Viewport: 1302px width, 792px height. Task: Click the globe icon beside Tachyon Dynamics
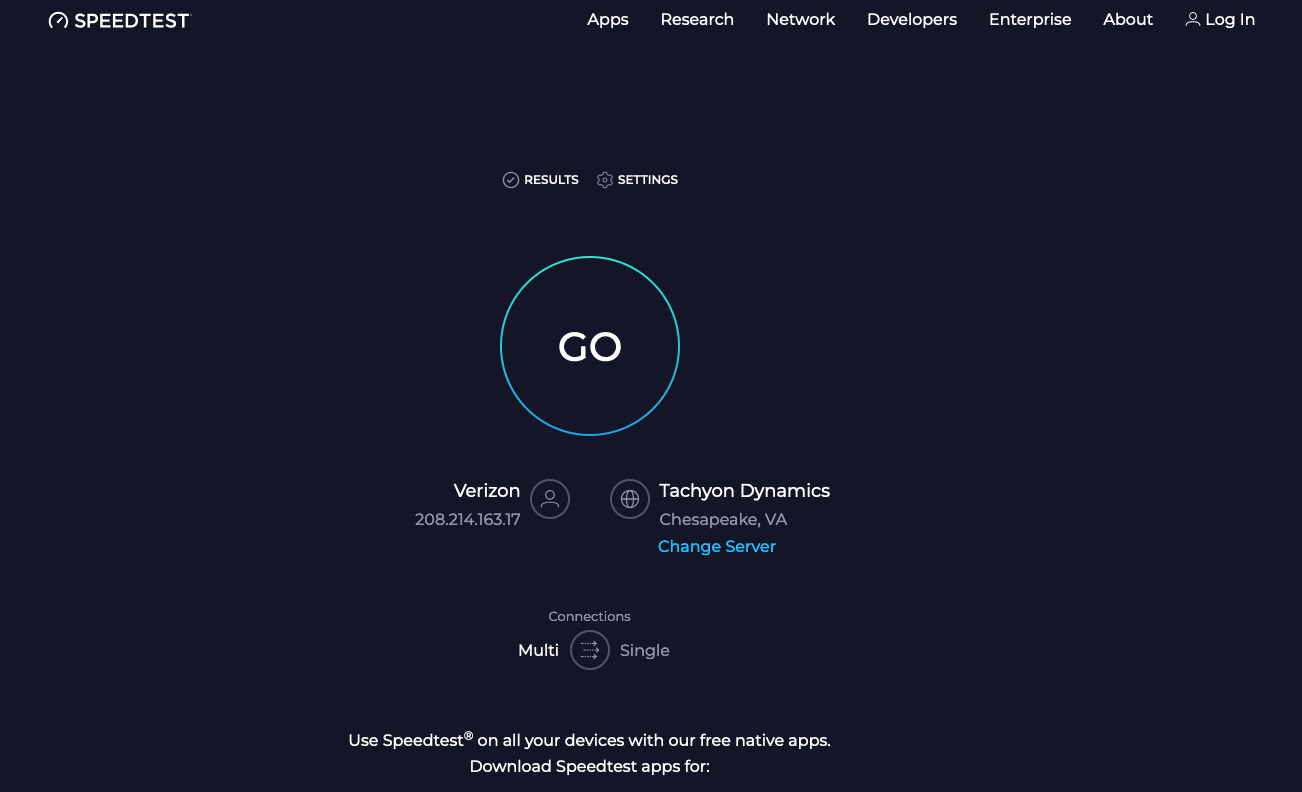point(630,499)
